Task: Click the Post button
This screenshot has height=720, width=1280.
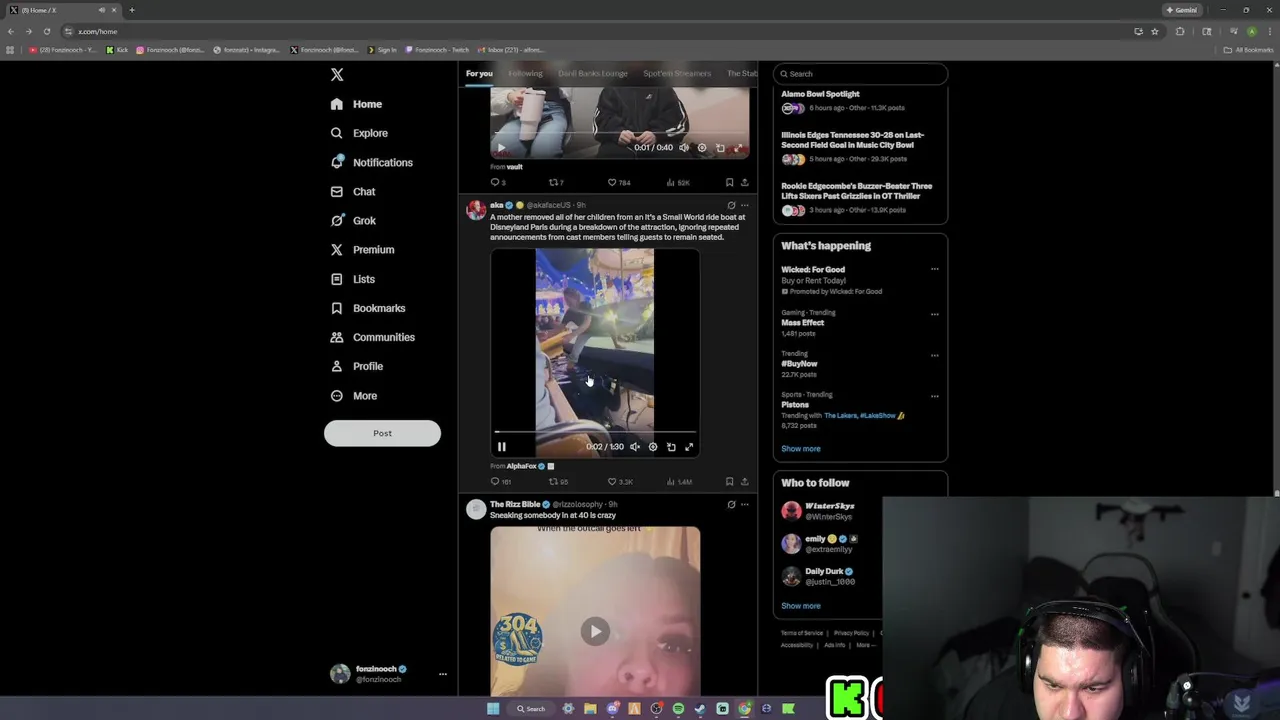Action: pyautogui.click(x=382, y=433)
